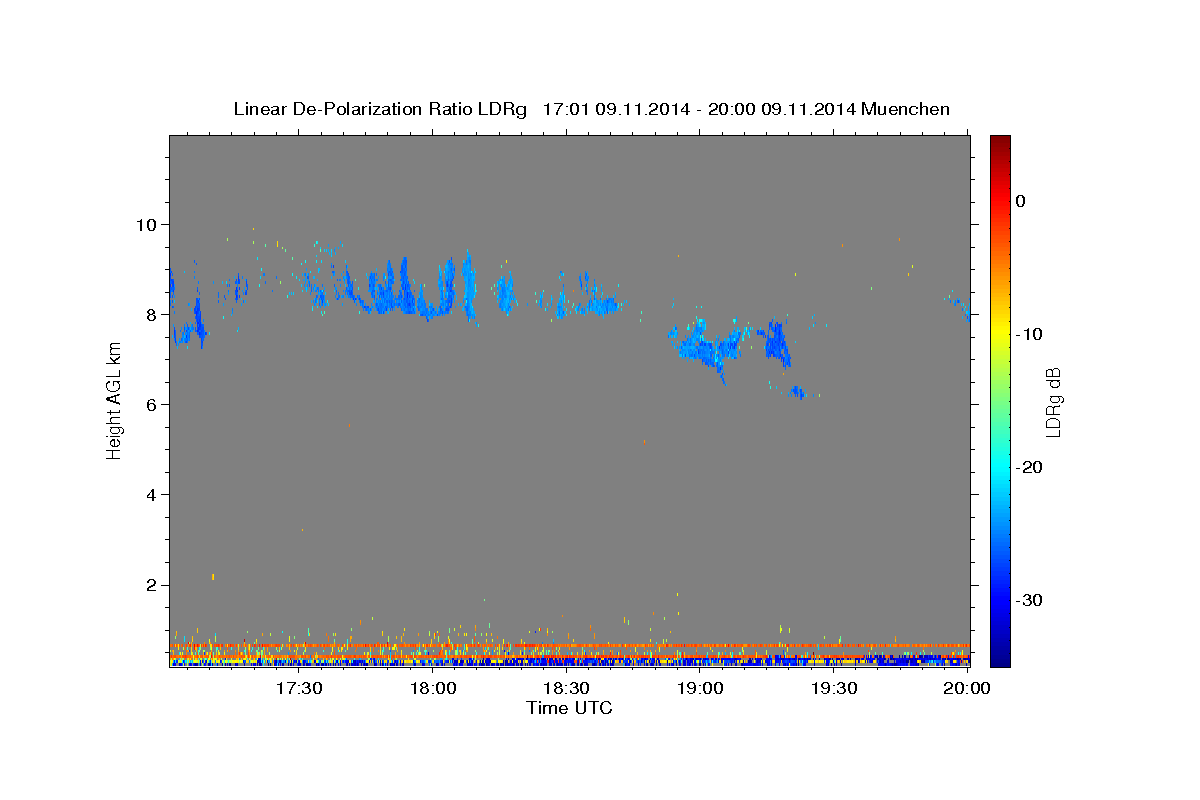Click the orange horizontal line near the ground
Screen dimensions: 1200x800
tap(570, 646)
